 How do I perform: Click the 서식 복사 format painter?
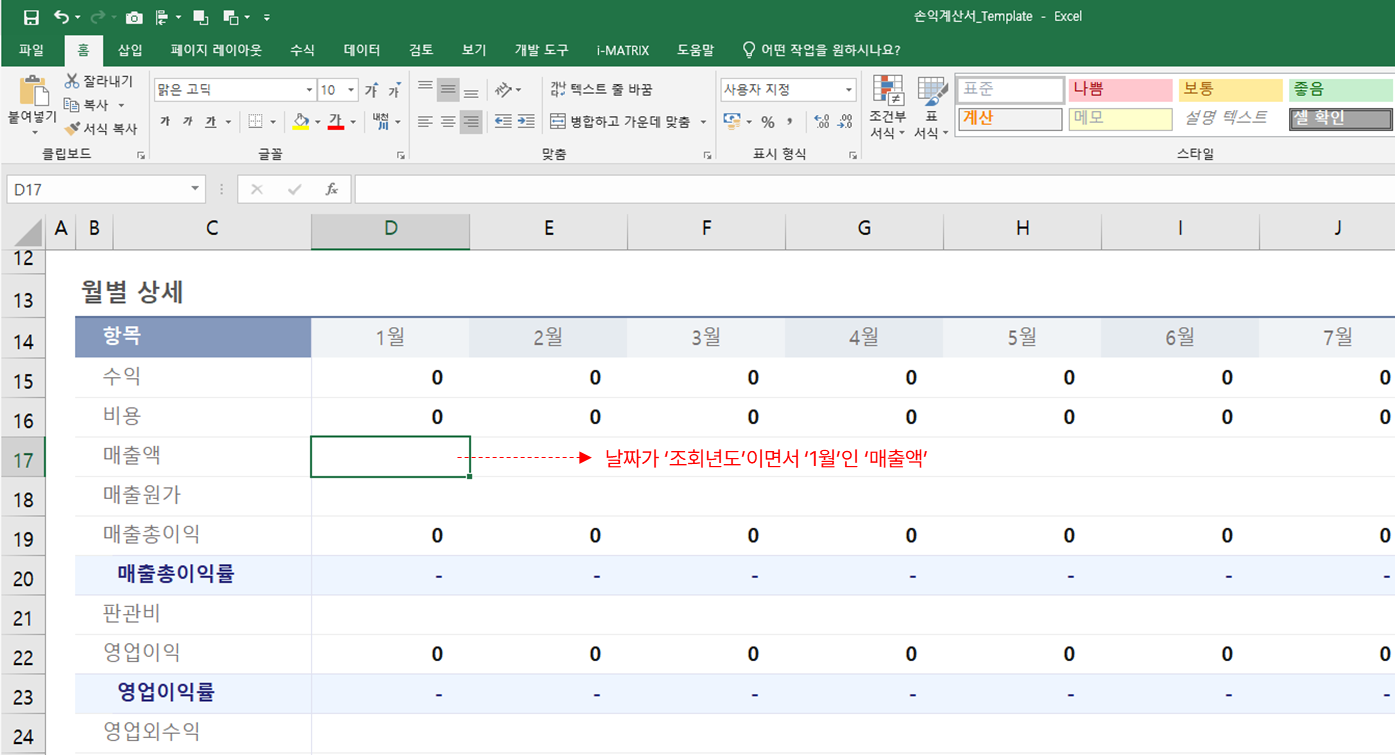tap(101, 129)
